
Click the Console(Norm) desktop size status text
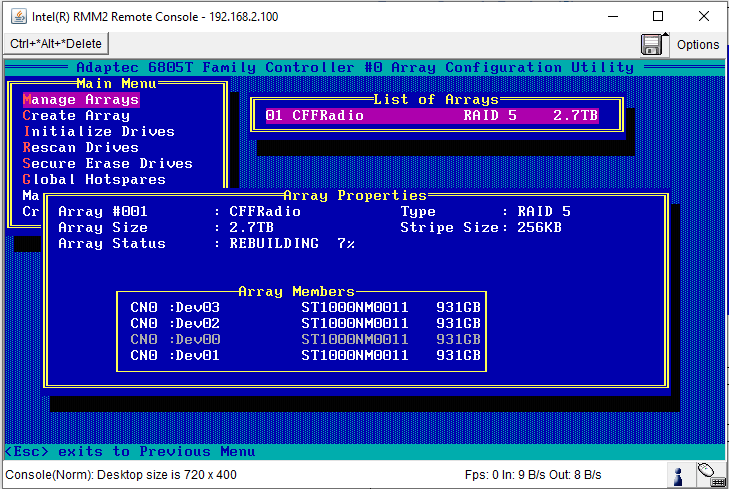point(121,475)
